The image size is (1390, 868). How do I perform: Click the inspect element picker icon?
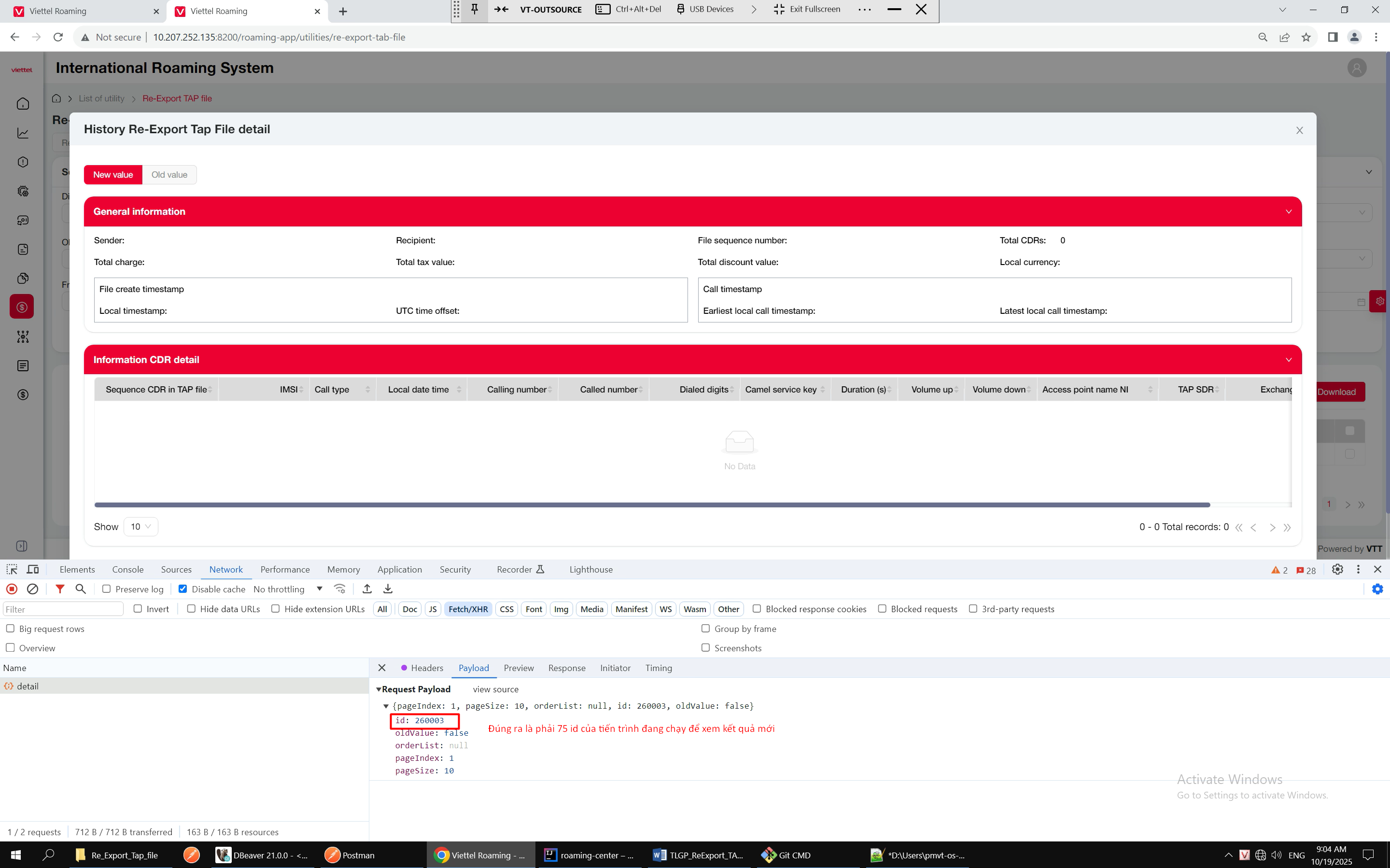(x=12, y=570)
